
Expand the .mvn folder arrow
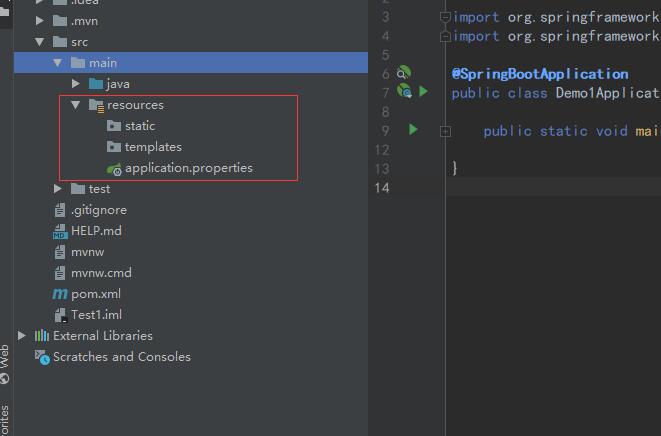coord(40,21)
